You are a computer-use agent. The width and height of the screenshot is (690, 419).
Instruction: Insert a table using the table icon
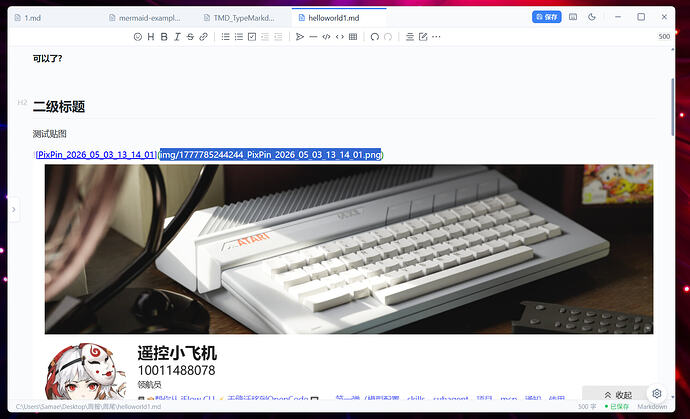click(352, 37)
